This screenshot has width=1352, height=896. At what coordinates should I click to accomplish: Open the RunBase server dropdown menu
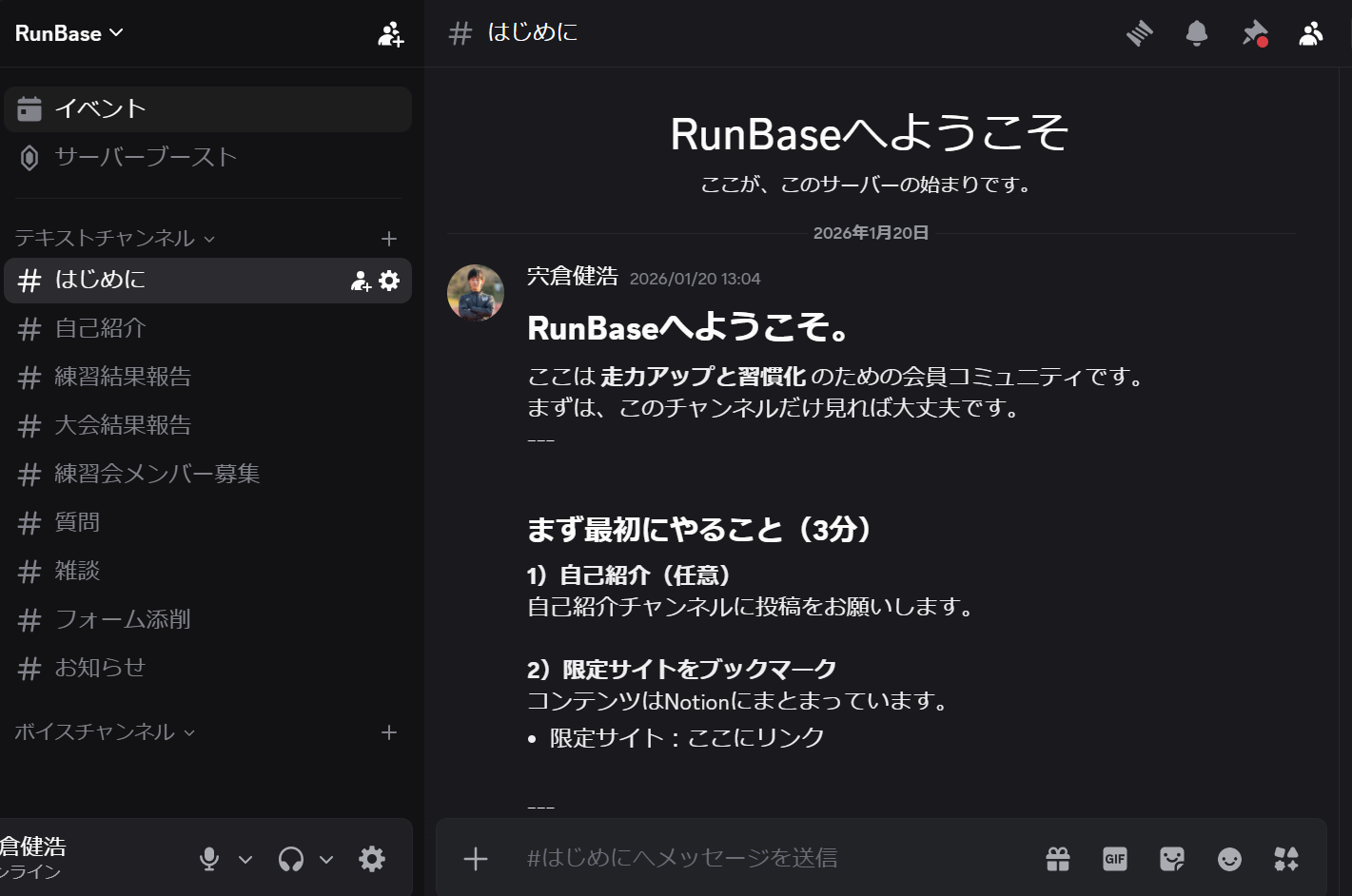69,33
